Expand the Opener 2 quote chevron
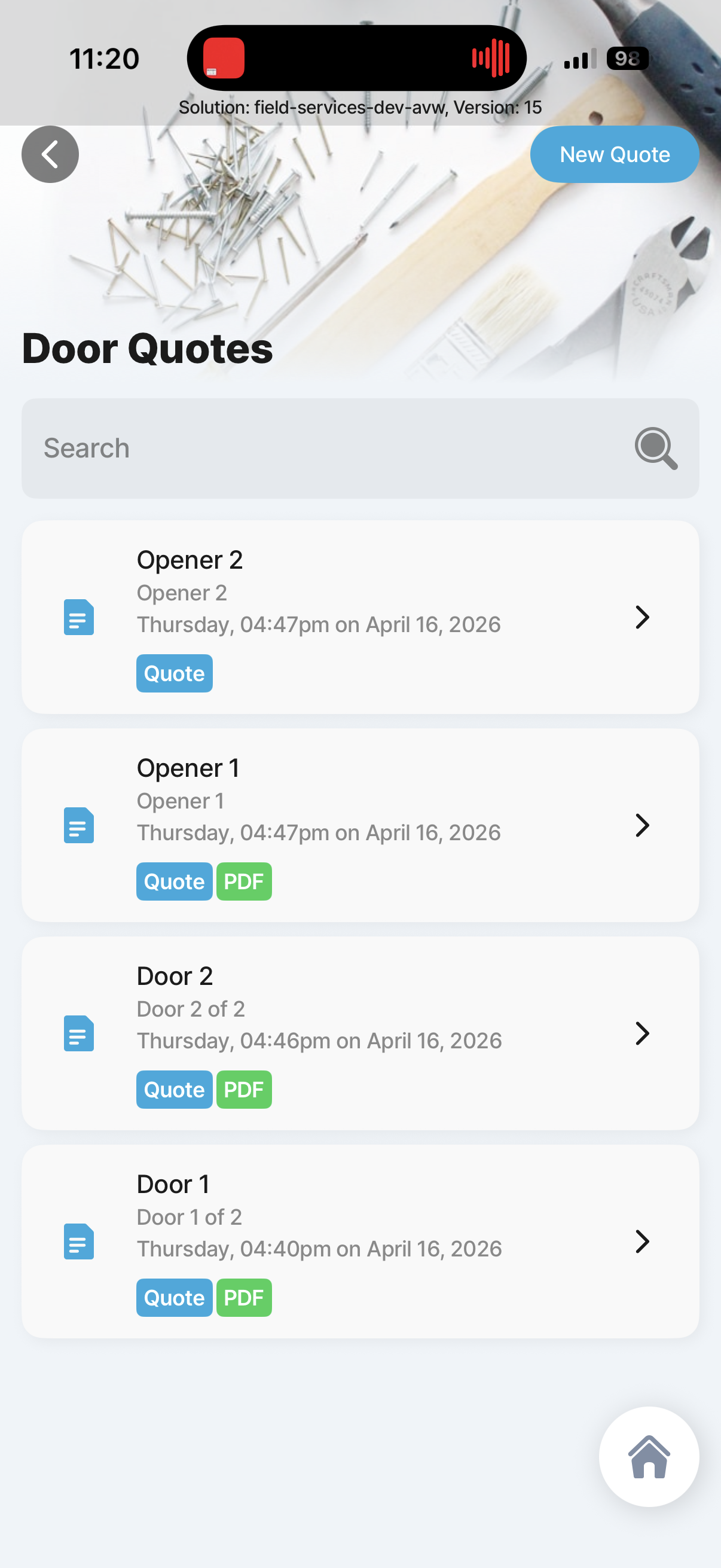Viewport: 721px width, 1568px height. coord(642,617)
